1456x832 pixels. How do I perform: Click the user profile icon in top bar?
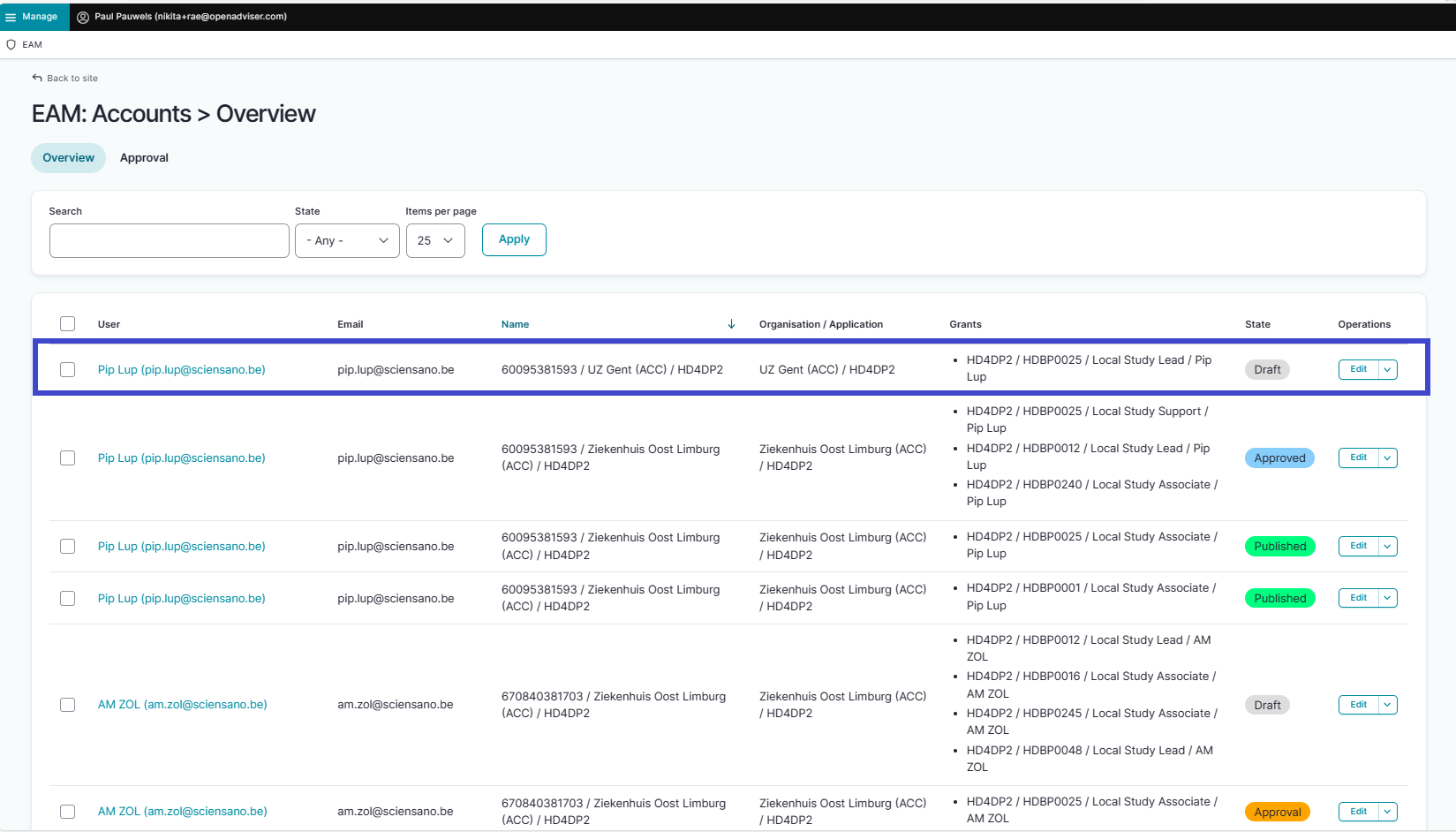(83, 17)
